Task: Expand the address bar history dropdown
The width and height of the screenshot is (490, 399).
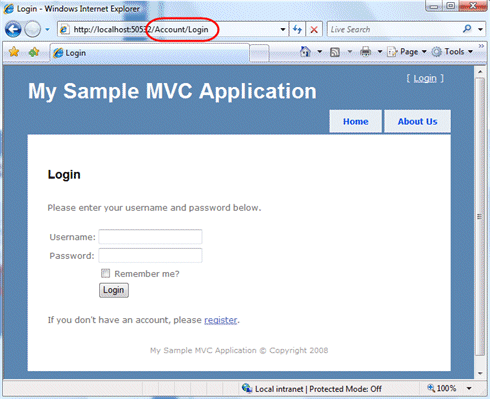Action: [283, 30]
